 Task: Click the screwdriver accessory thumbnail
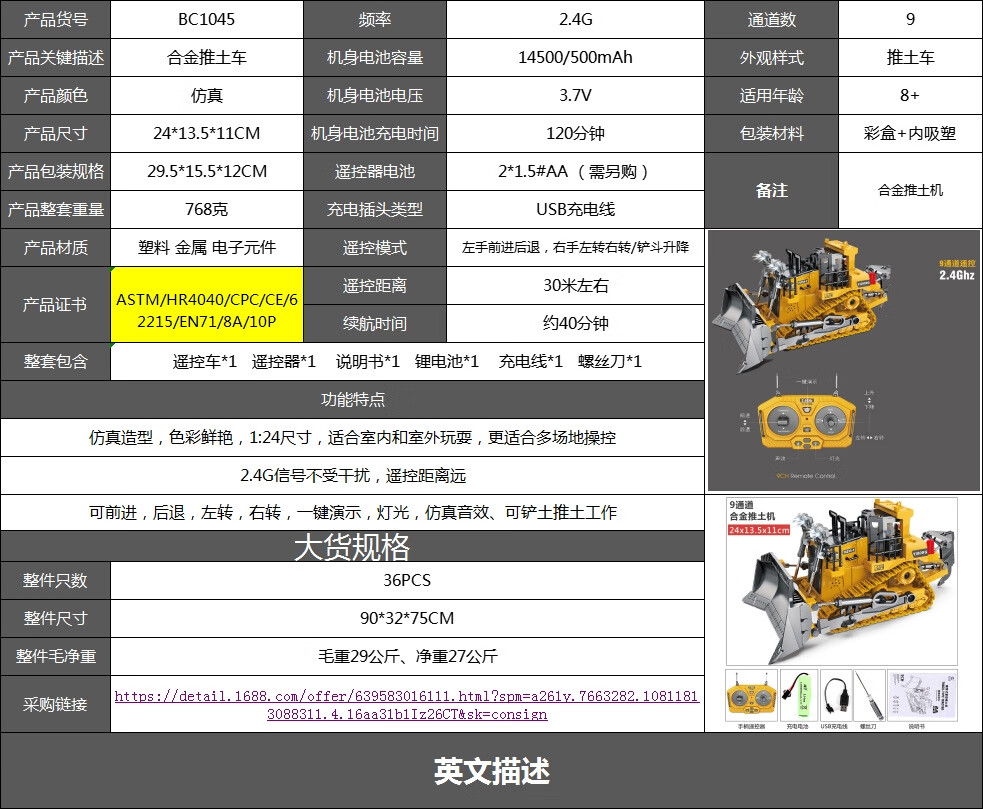[869, 696]
